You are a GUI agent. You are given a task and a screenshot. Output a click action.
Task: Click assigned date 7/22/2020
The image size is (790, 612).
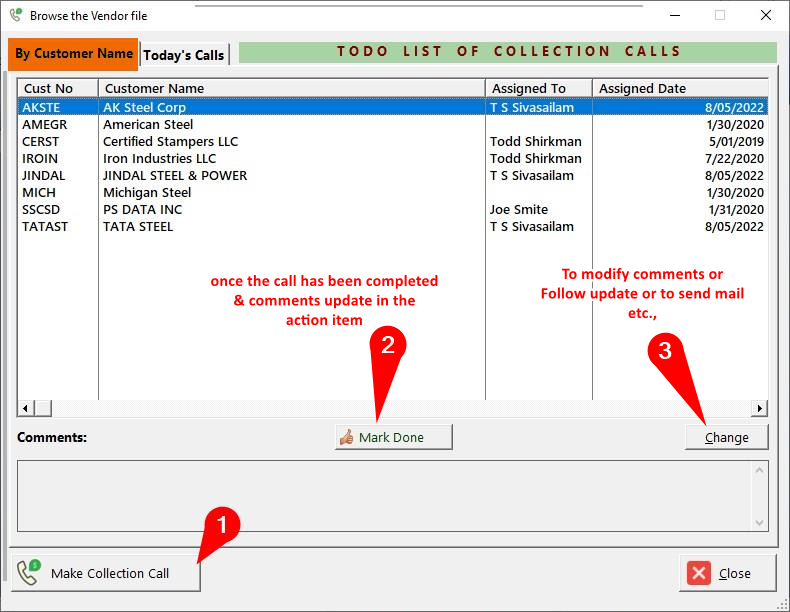(x=735, y=159)
